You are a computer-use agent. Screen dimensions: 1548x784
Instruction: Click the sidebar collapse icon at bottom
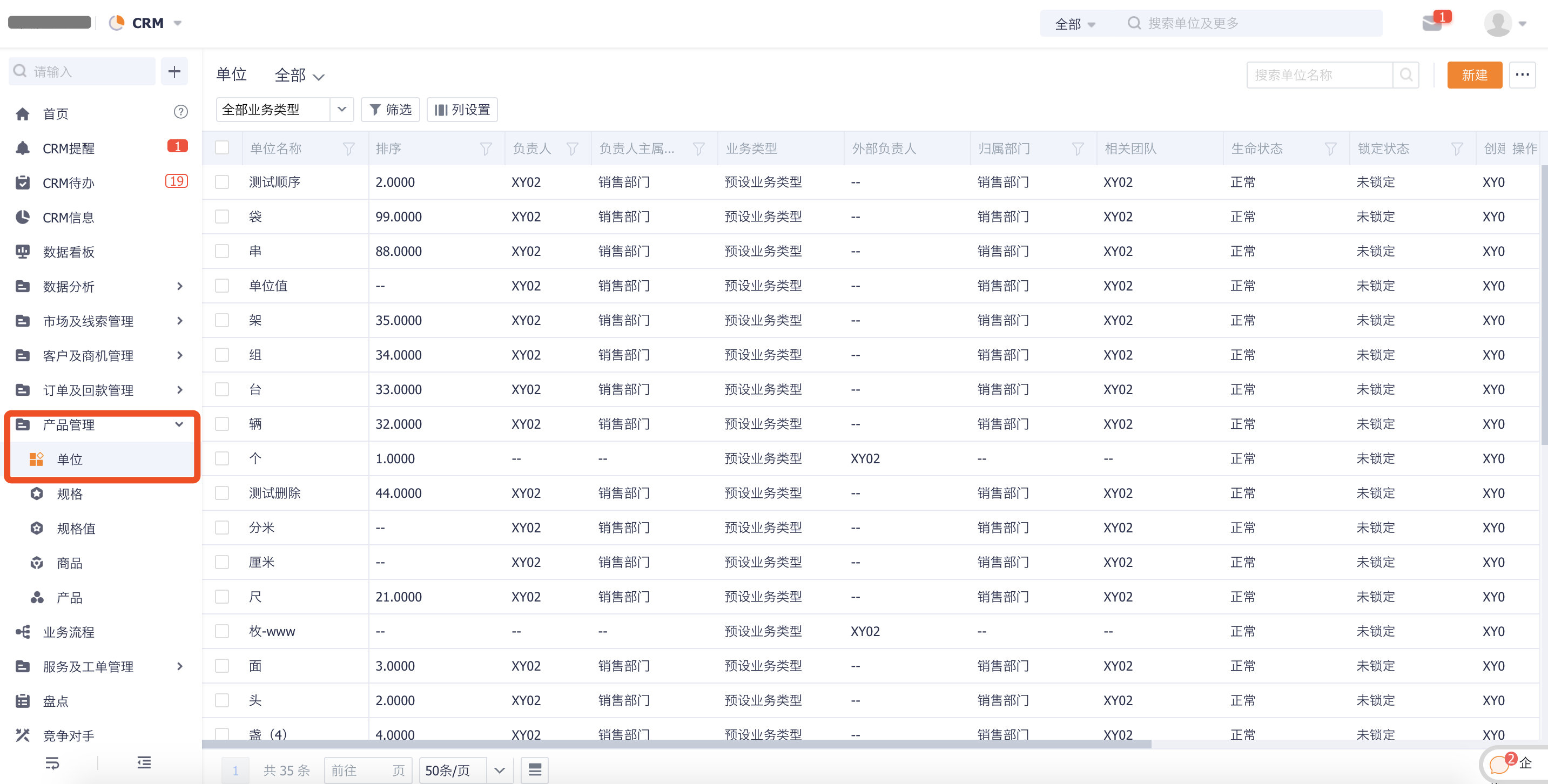pos(144,763)
